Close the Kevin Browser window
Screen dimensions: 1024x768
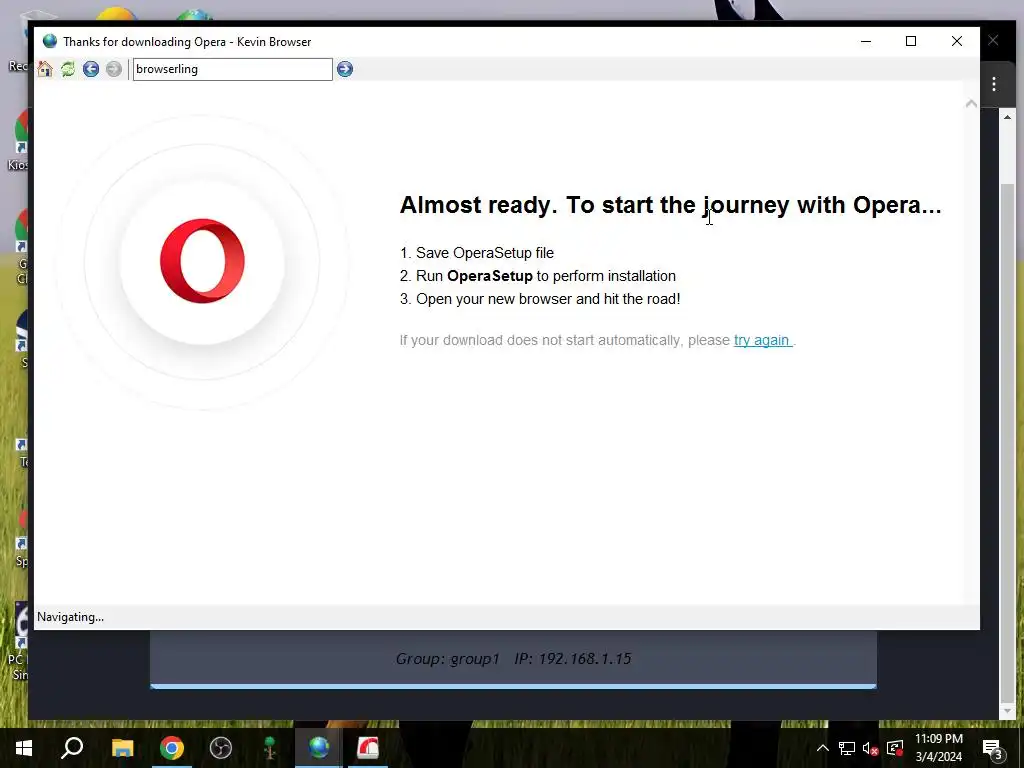tap(957, 41)
